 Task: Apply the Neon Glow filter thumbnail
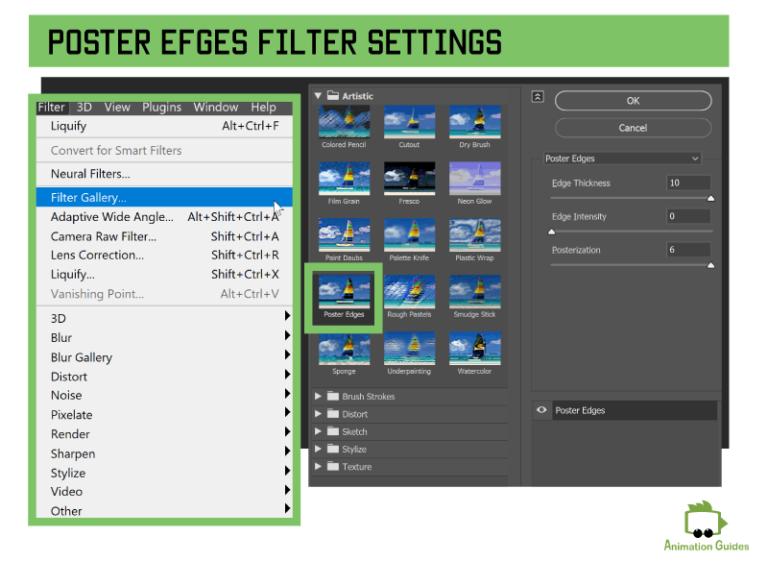pyautogui.click(x=474, y=178)
